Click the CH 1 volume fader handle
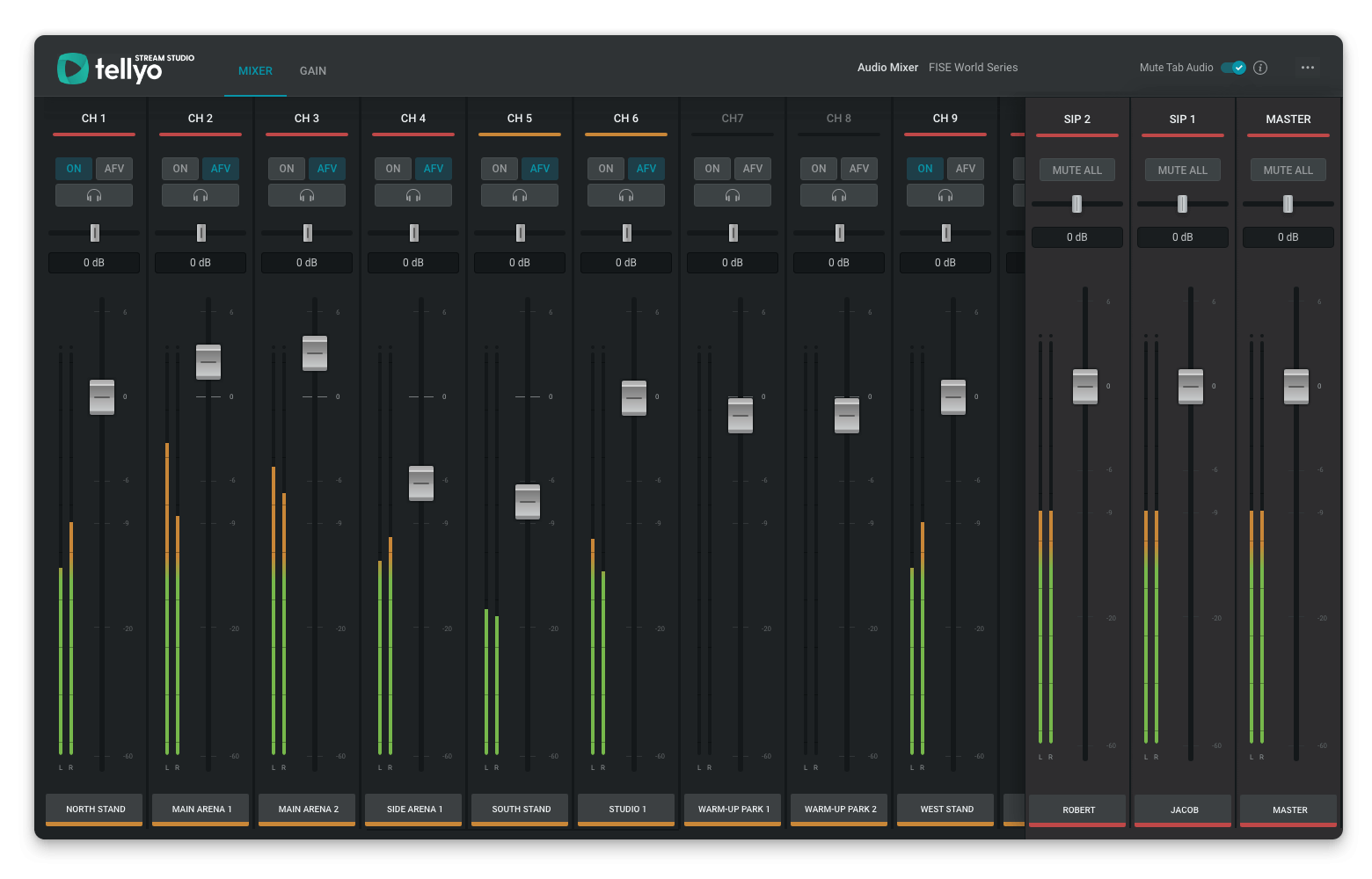This screenshot has height=879, width=1372. [x=102, y=397]
